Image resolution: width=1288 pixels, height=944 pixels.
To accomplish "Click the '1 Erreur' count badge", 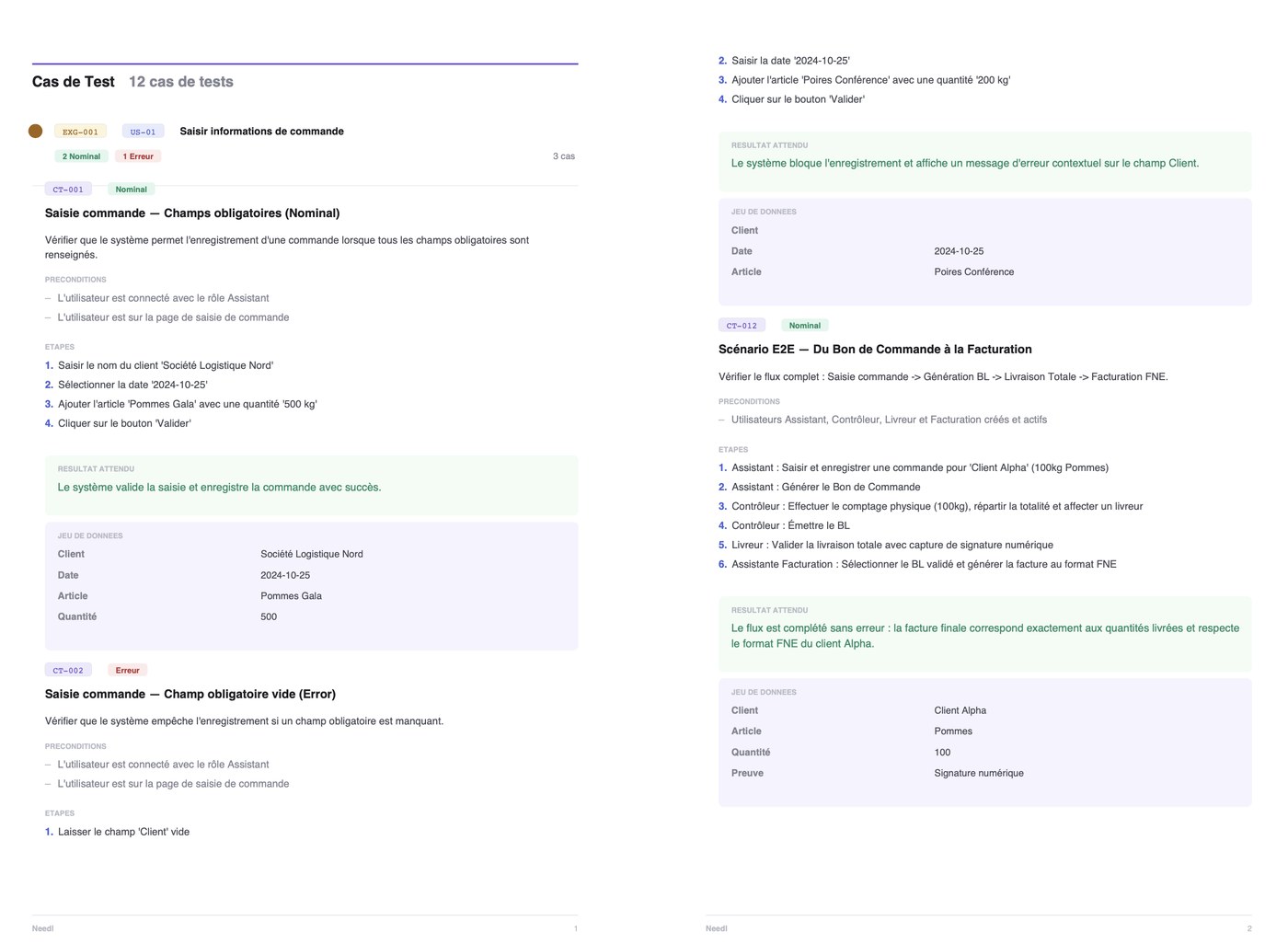I will (138, 156).
